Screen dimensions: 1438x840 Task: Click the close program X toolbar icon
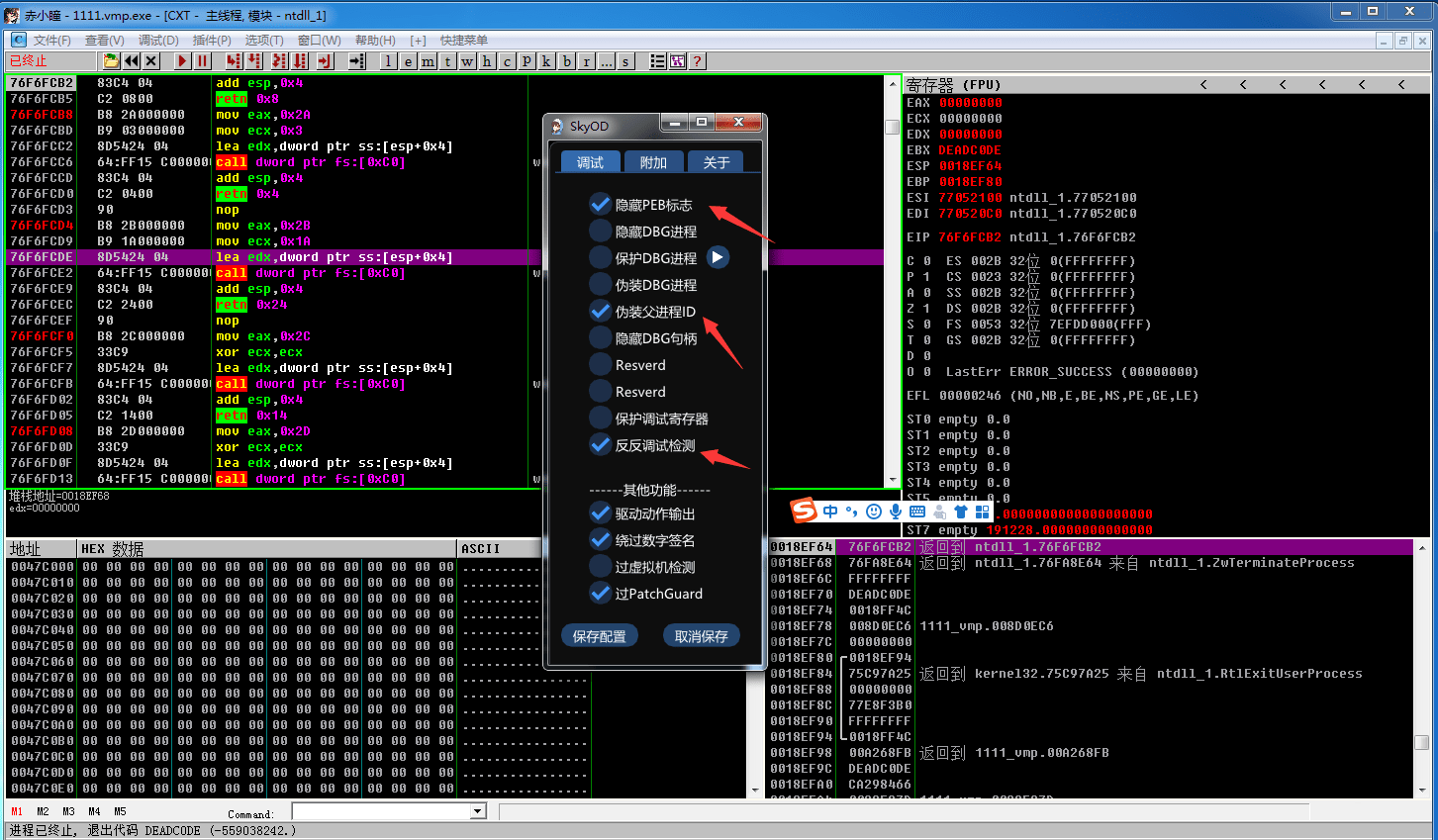151,61
